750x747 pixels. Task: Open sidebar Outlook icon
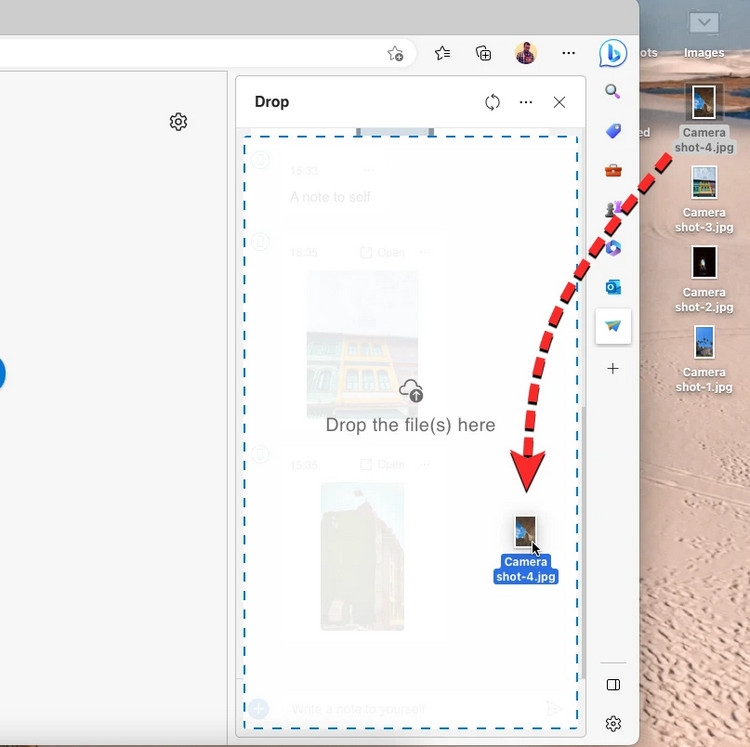(x=613, y=287)
